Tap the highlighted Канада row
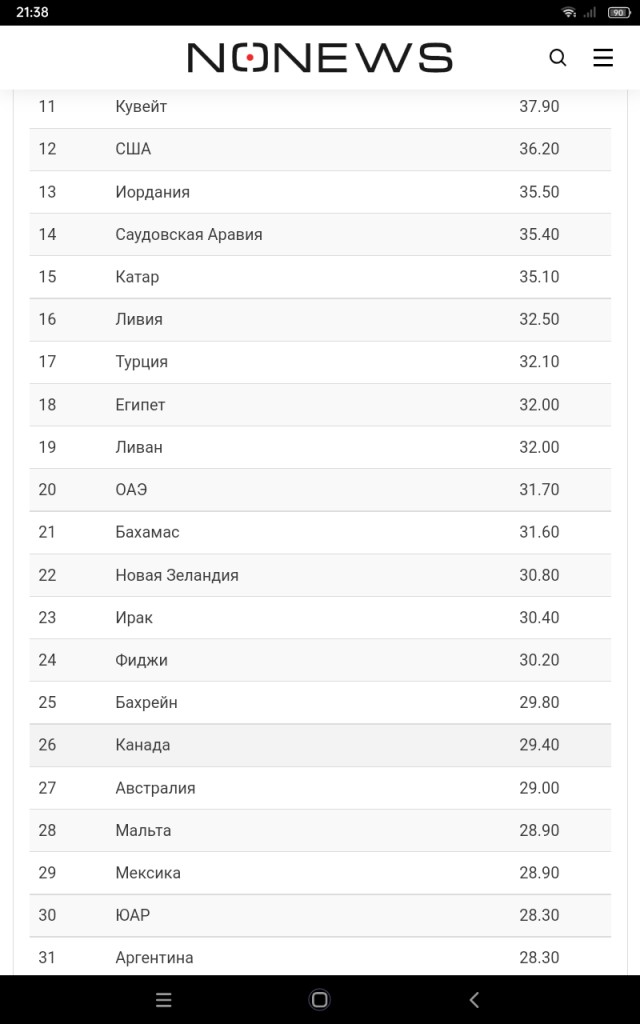This screenshot has height=1024, width=640. tap(320, 745)
